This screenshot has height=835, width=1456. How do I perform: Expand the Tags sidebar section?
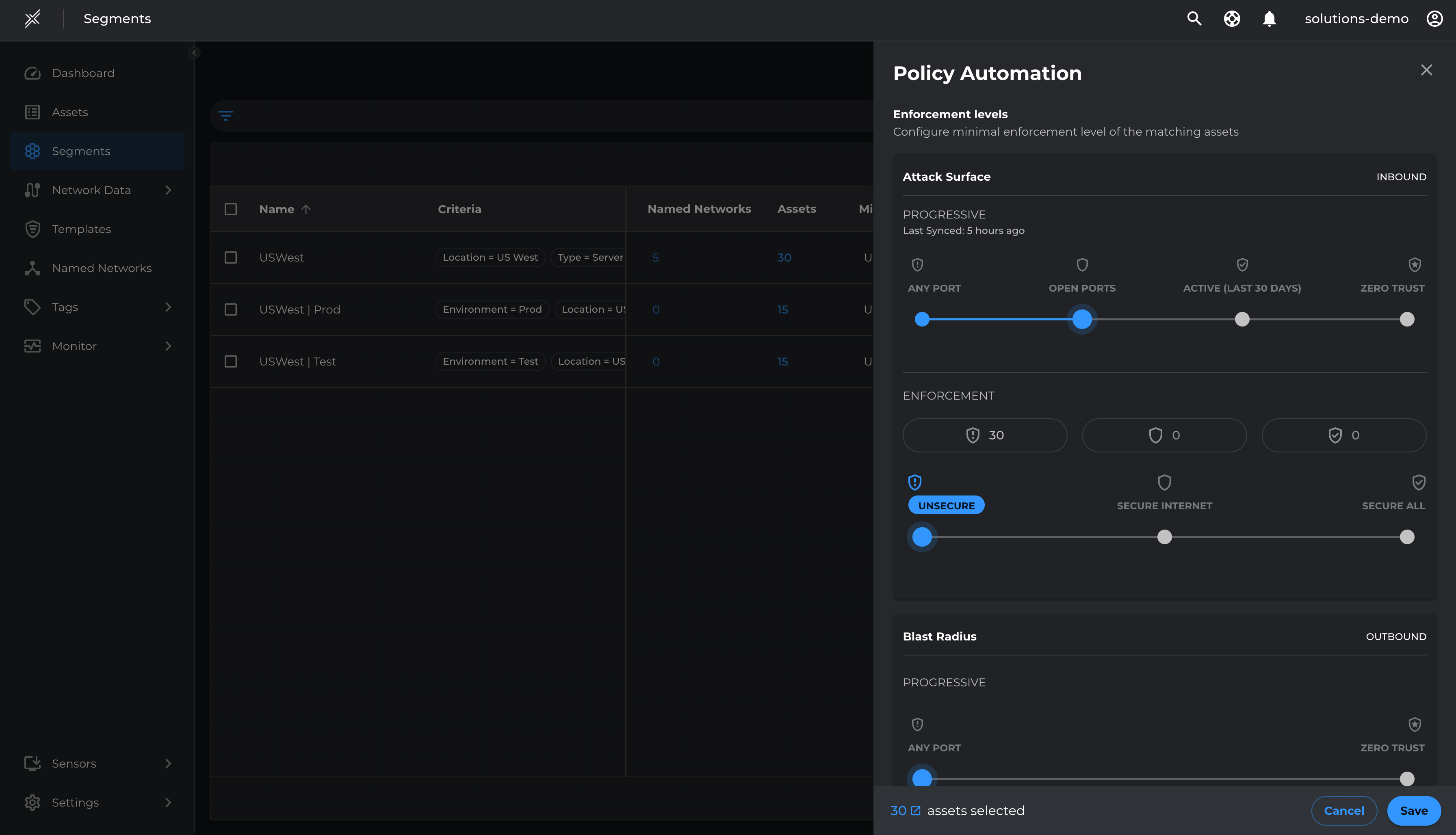(168, 307)
